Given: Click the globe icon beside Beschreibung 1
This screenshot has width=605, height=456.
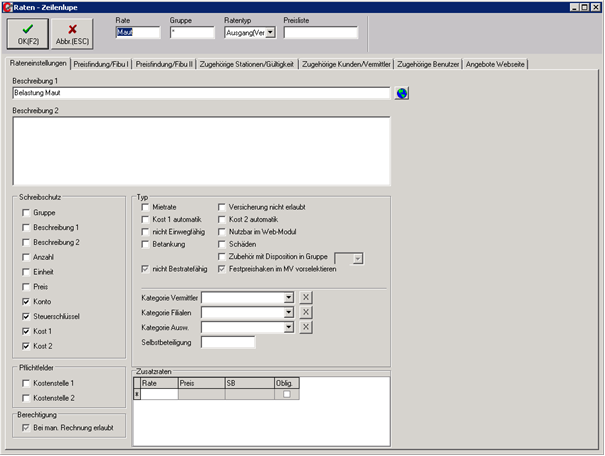Looking at the screenshot, I should coord(402,93).
